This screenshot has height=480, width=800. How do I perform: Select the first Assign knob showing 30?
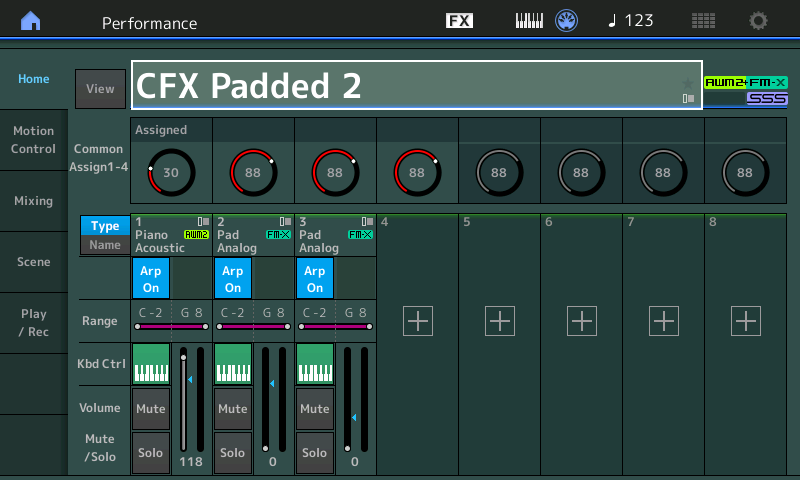(170, 172)
